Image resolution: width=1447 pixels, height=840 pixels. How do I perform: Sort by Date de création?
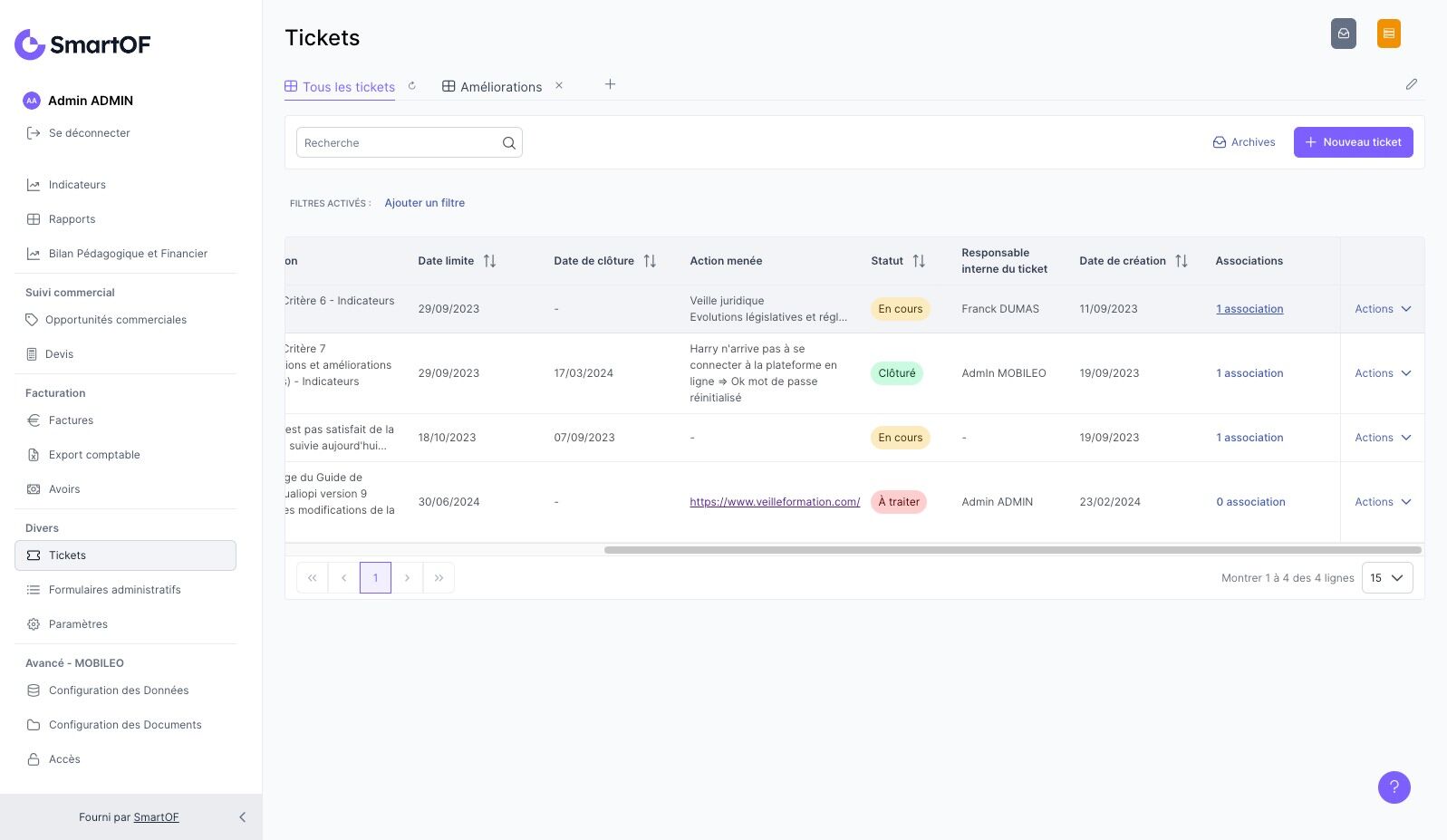coord(1182,261)
